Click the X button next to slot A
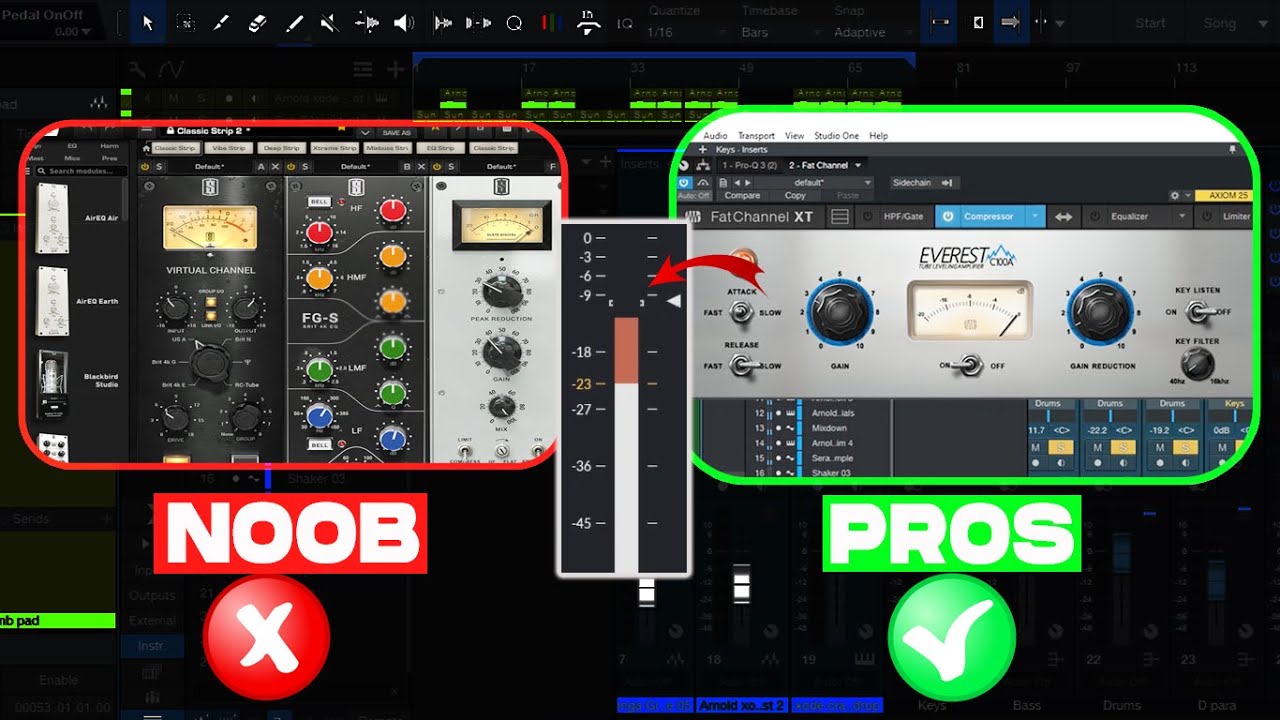 point(274,166)
